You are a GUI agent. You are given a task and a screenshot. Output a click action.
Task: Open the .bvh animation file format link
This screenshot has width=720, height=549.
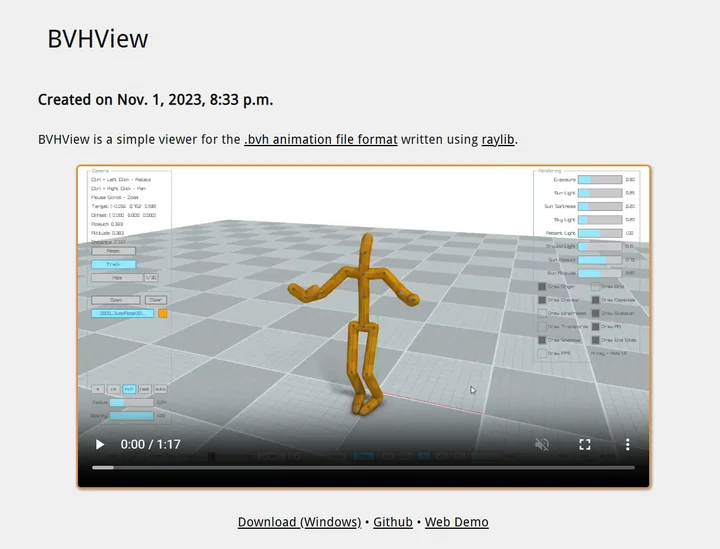click(320, 139)
